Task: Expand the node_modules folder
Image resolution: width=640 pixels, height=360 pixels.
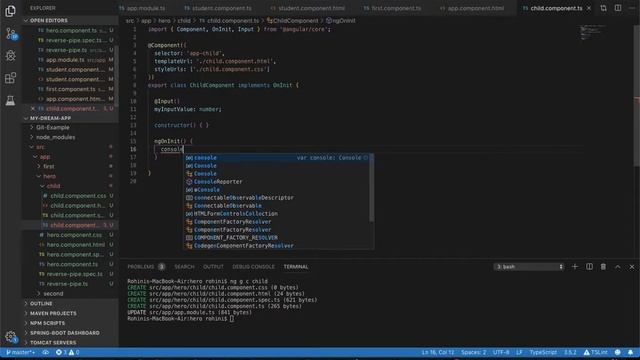Action: 55,137
